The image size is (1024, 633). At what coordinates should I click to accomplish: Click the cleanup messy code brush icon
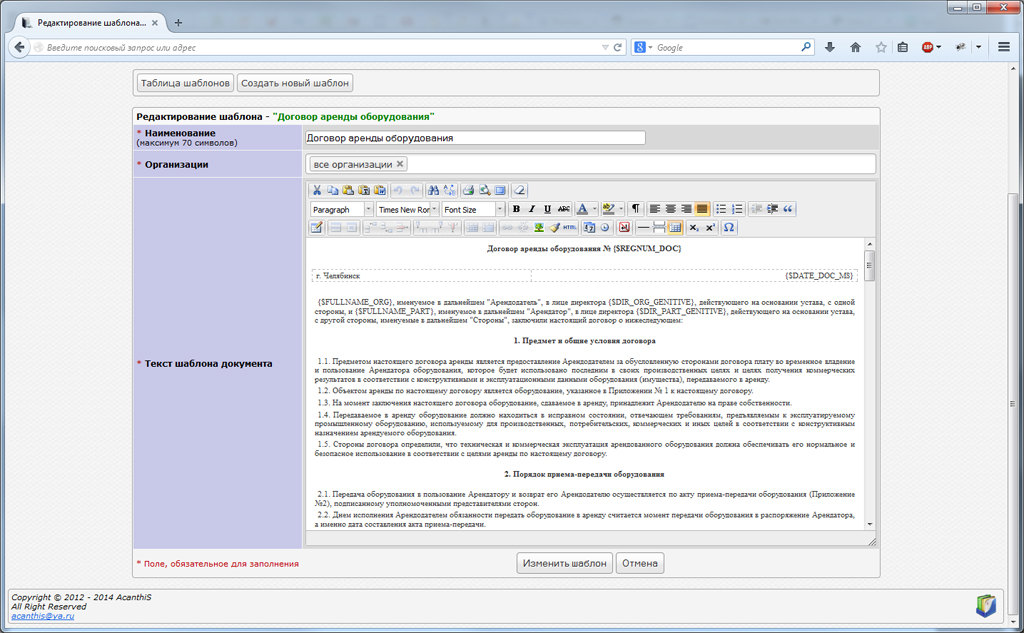[554, 227]
